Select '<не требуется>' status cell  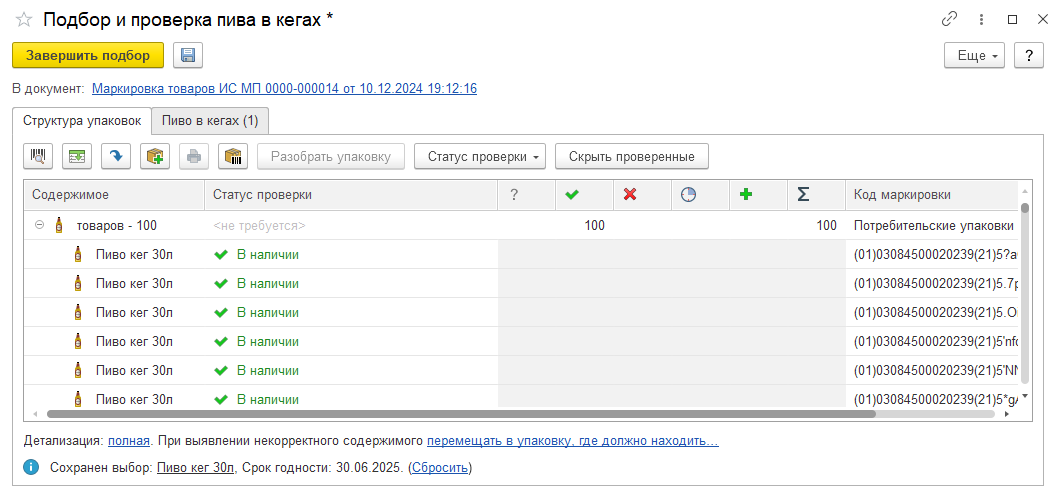(x=351, y=226)
